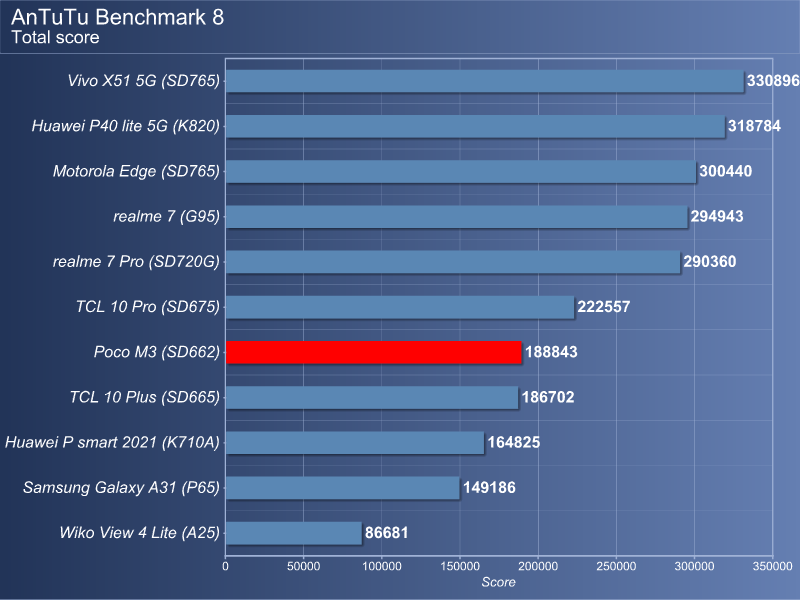Click the TCL 10 Pro bar
This screenshot has height=600, width=800.
[400, 307]
